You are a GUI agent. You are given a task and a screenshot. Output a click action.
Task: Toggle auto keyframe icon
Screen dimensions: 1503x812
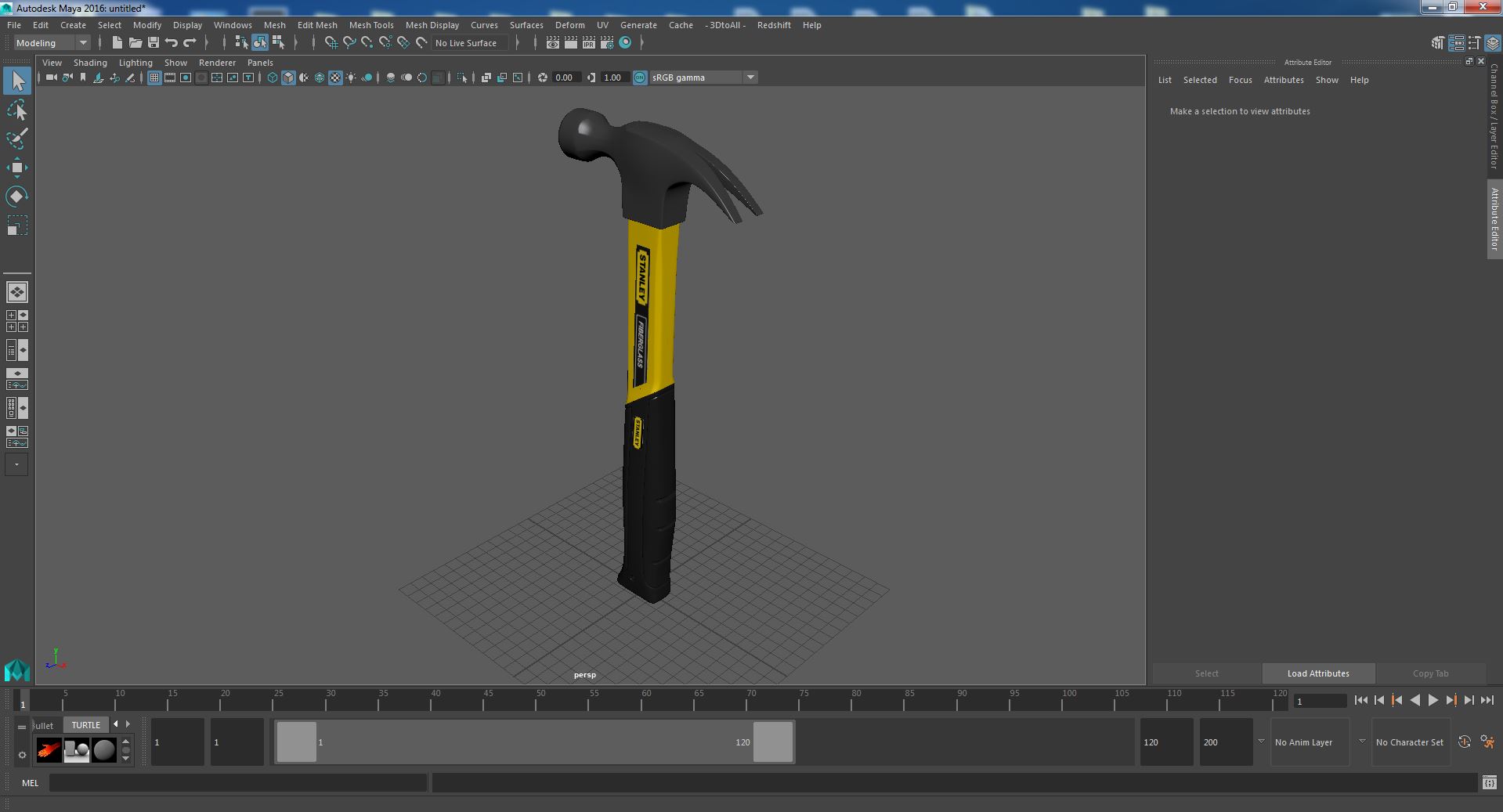click(1465, 742)
